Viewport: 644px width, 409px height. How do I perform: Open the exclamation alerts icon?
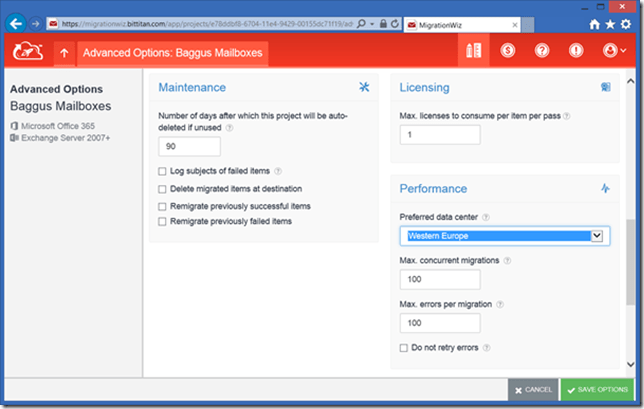576,51
